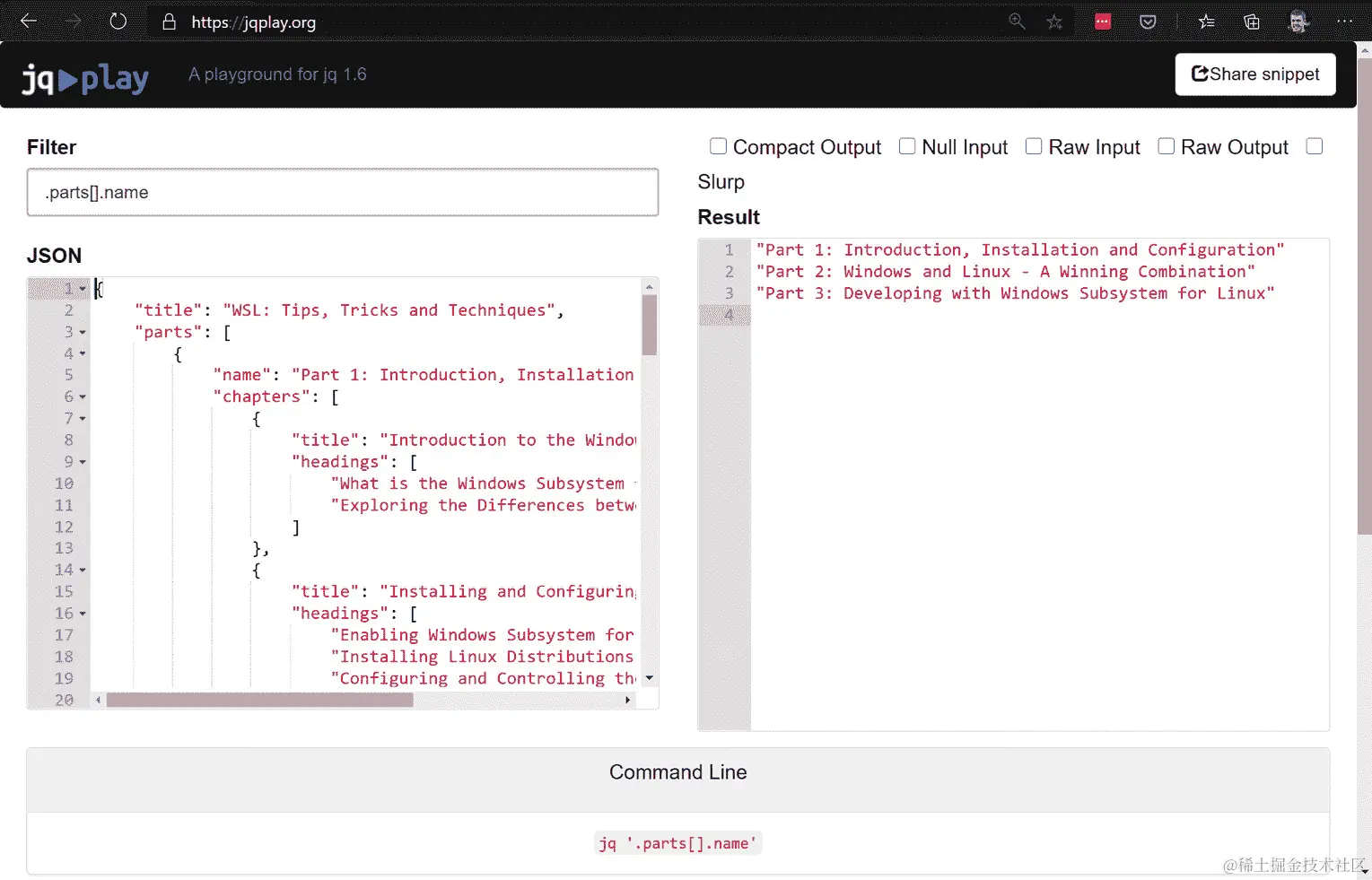This screenshot has width=1372, height=880.
Task: Click the Share snippet button
Action: pos(1255,74)
